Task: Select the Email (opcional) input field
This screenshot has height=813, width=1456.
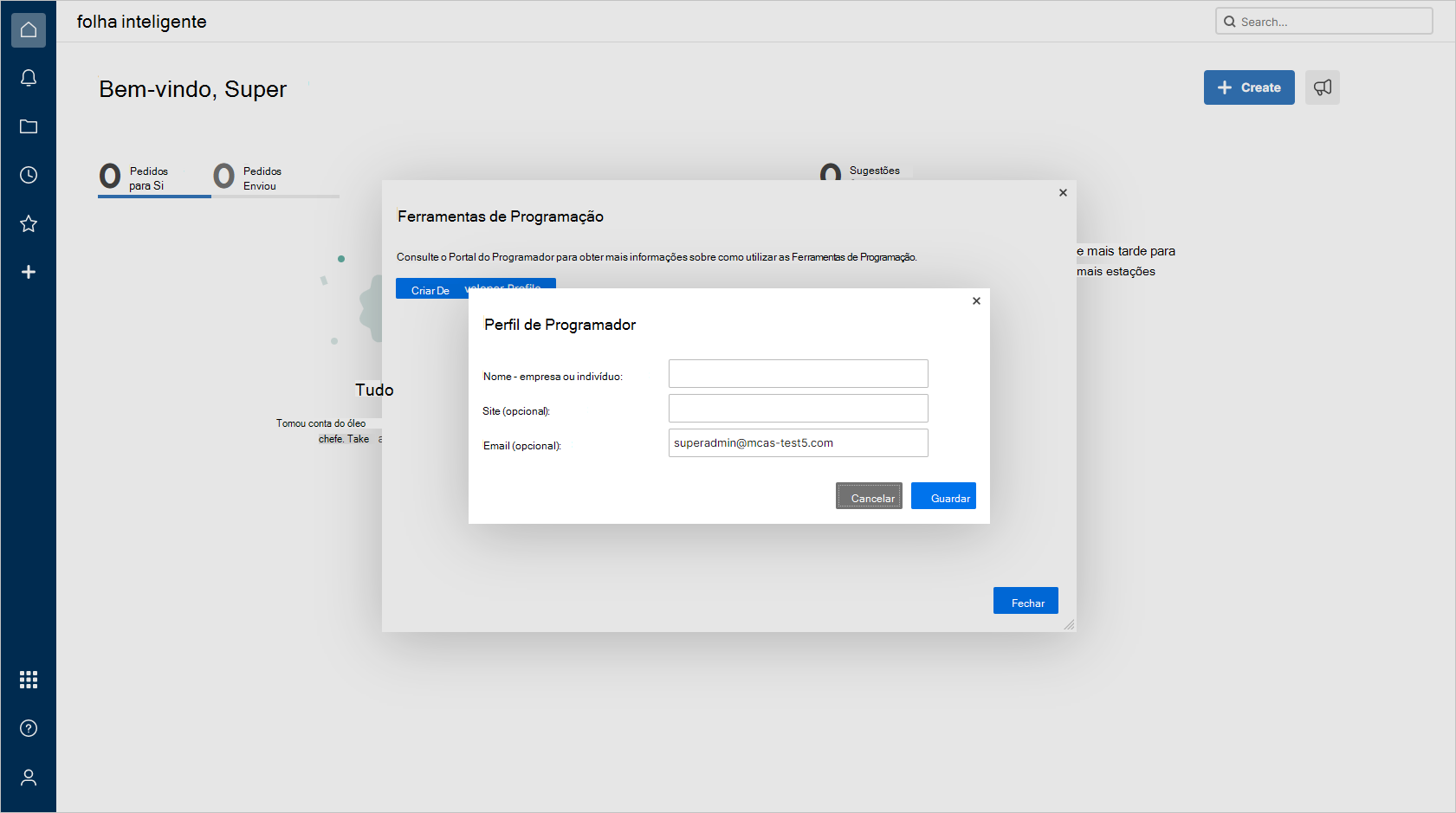Action: coord(798,443)
